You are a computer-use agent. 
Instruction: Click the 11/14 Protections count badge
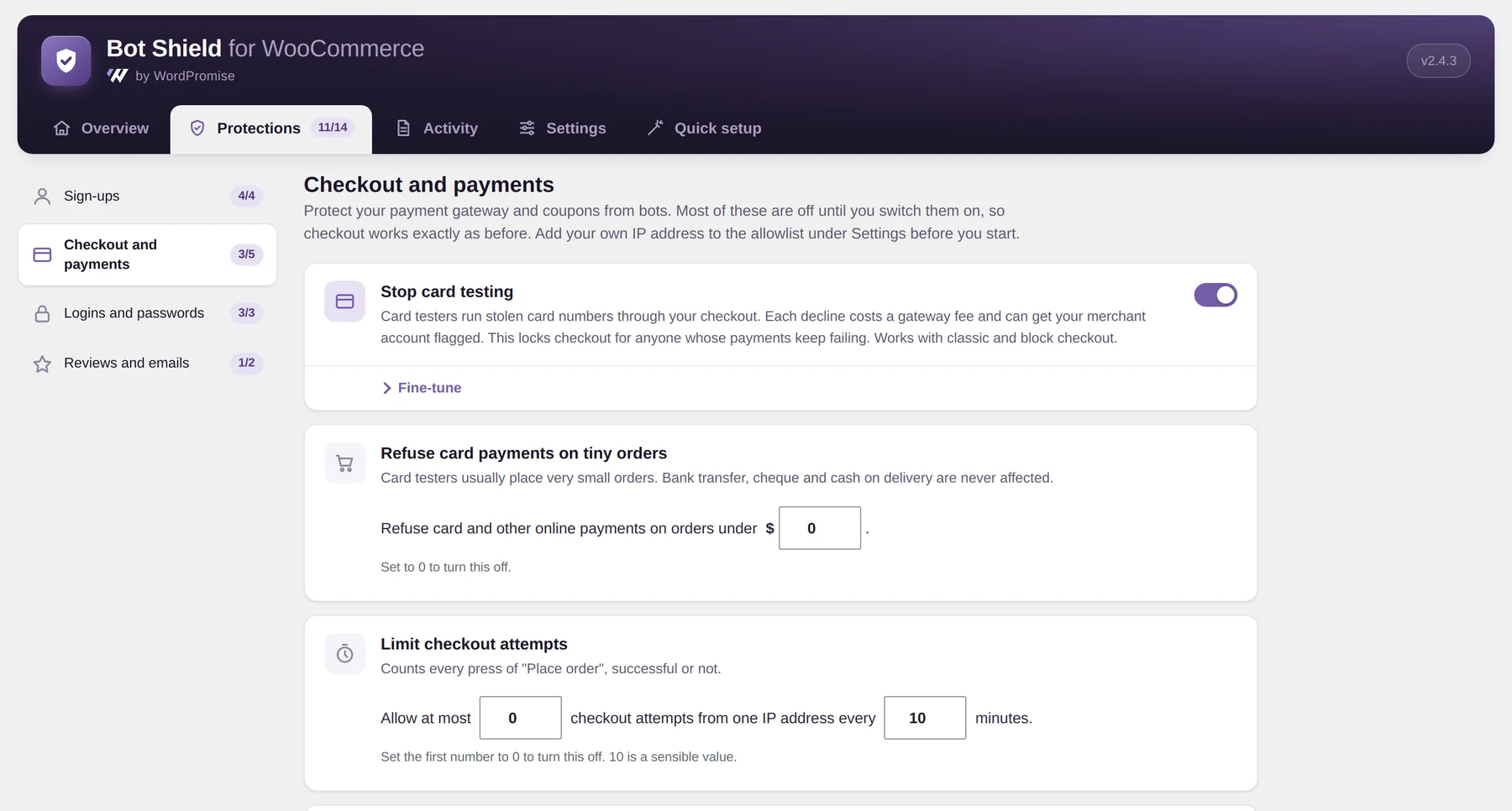[333, 128]
